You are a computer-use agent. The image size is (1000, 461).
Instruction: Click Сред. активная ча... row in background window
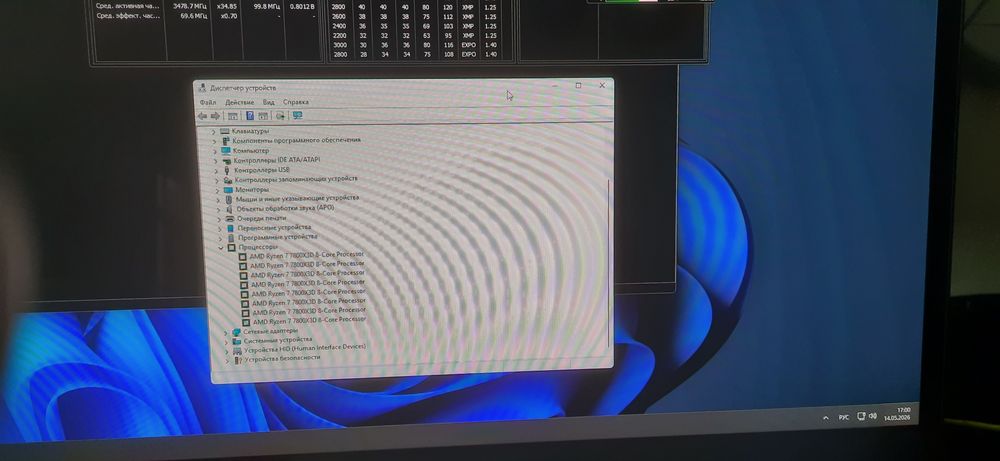click(128, 6)
